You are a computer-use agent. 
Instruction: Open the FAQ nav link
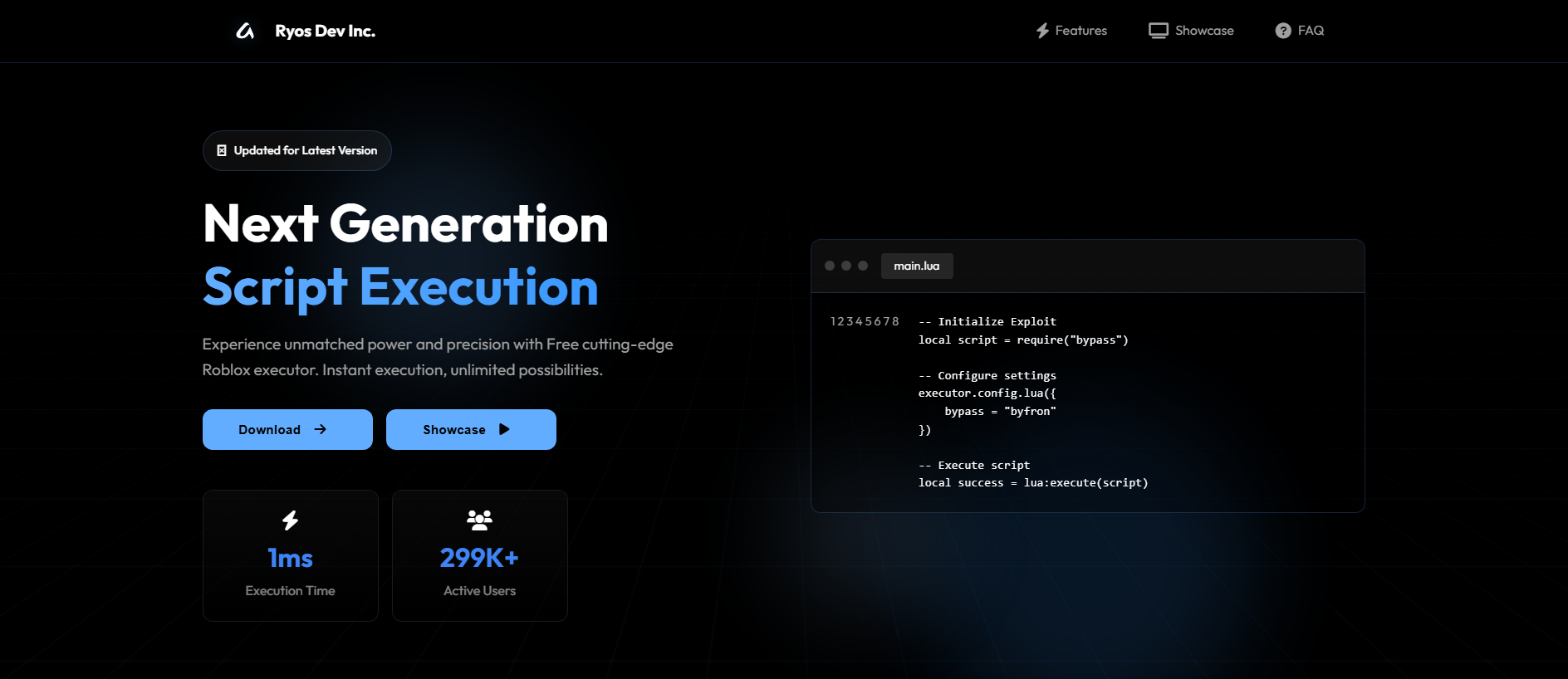click(x=1311, y=31)
